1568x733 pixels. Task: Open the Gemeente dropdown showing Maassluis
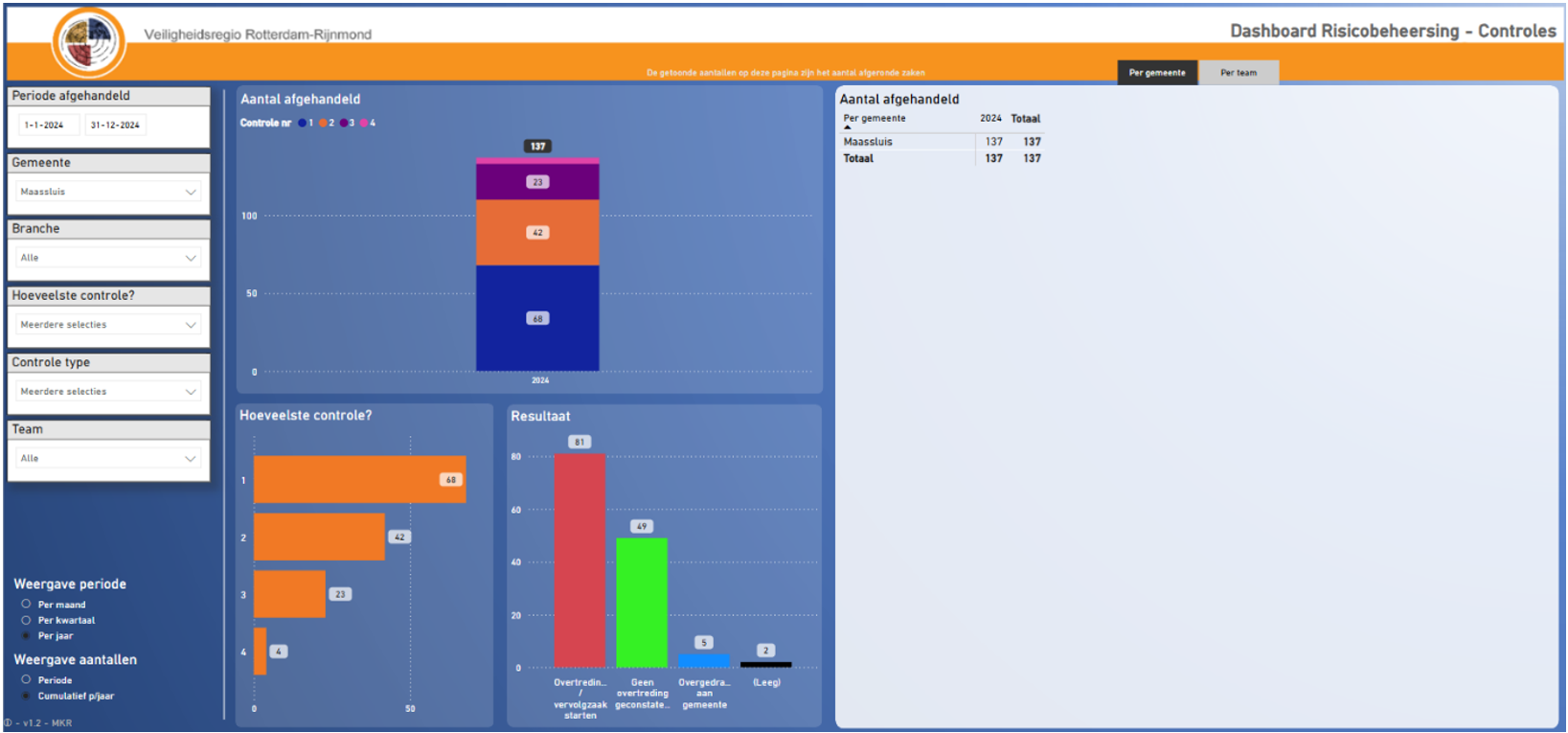click(x=109, y=192)
